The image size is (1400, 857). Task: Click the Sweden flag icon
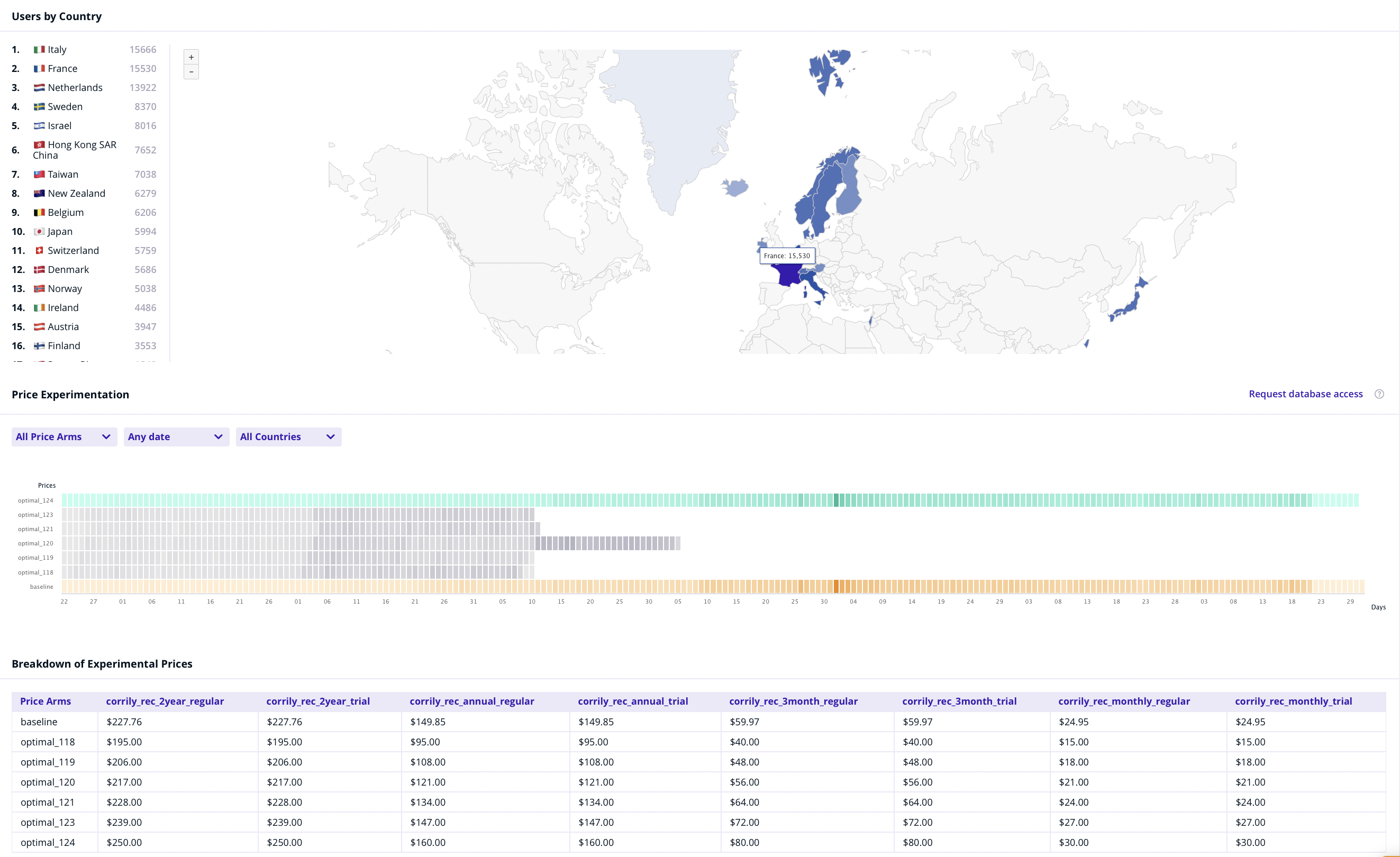39,107
